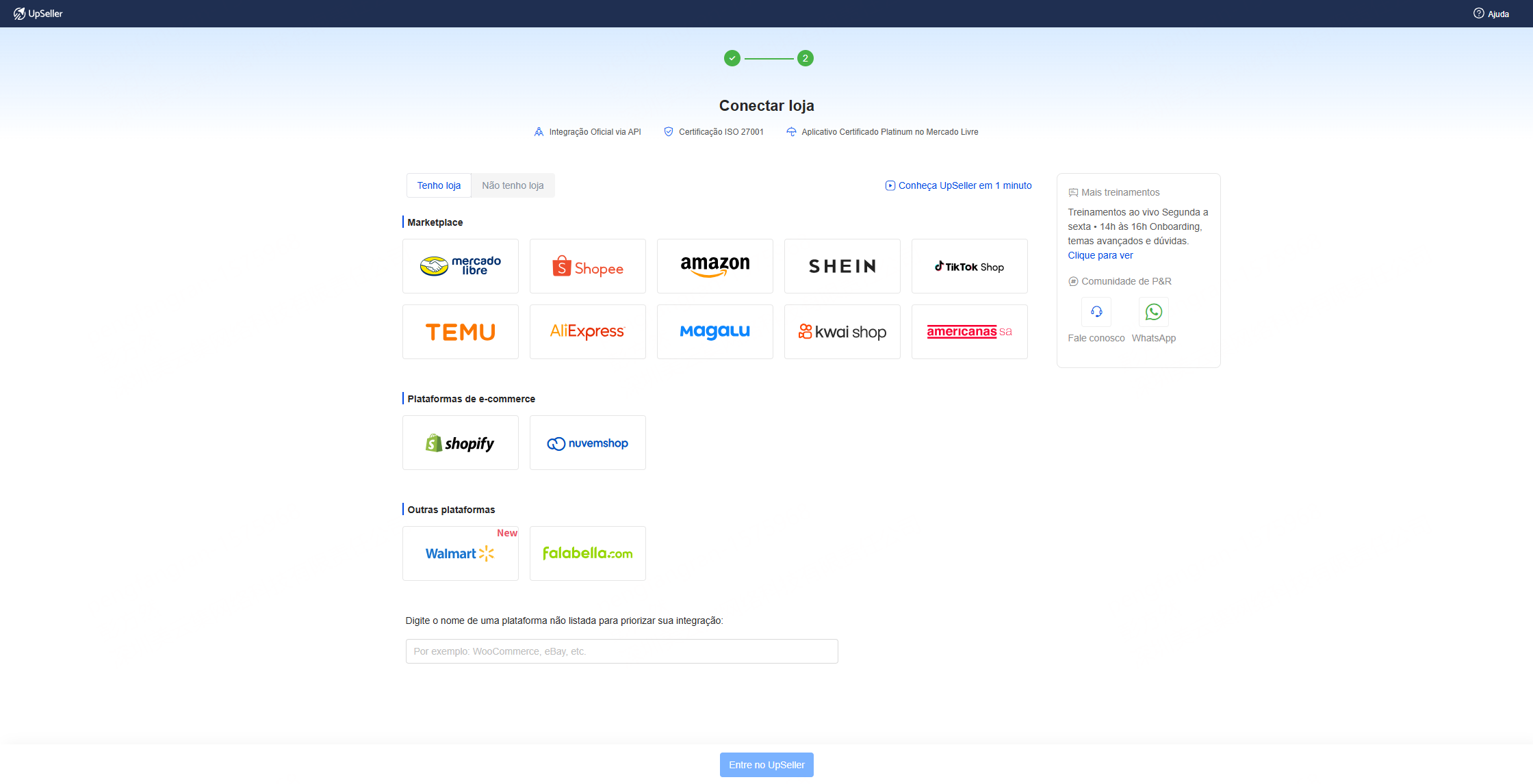Focus the unlisted platform name input field
The height and width of the screenshot is (784, 1533).
point(621,651)
